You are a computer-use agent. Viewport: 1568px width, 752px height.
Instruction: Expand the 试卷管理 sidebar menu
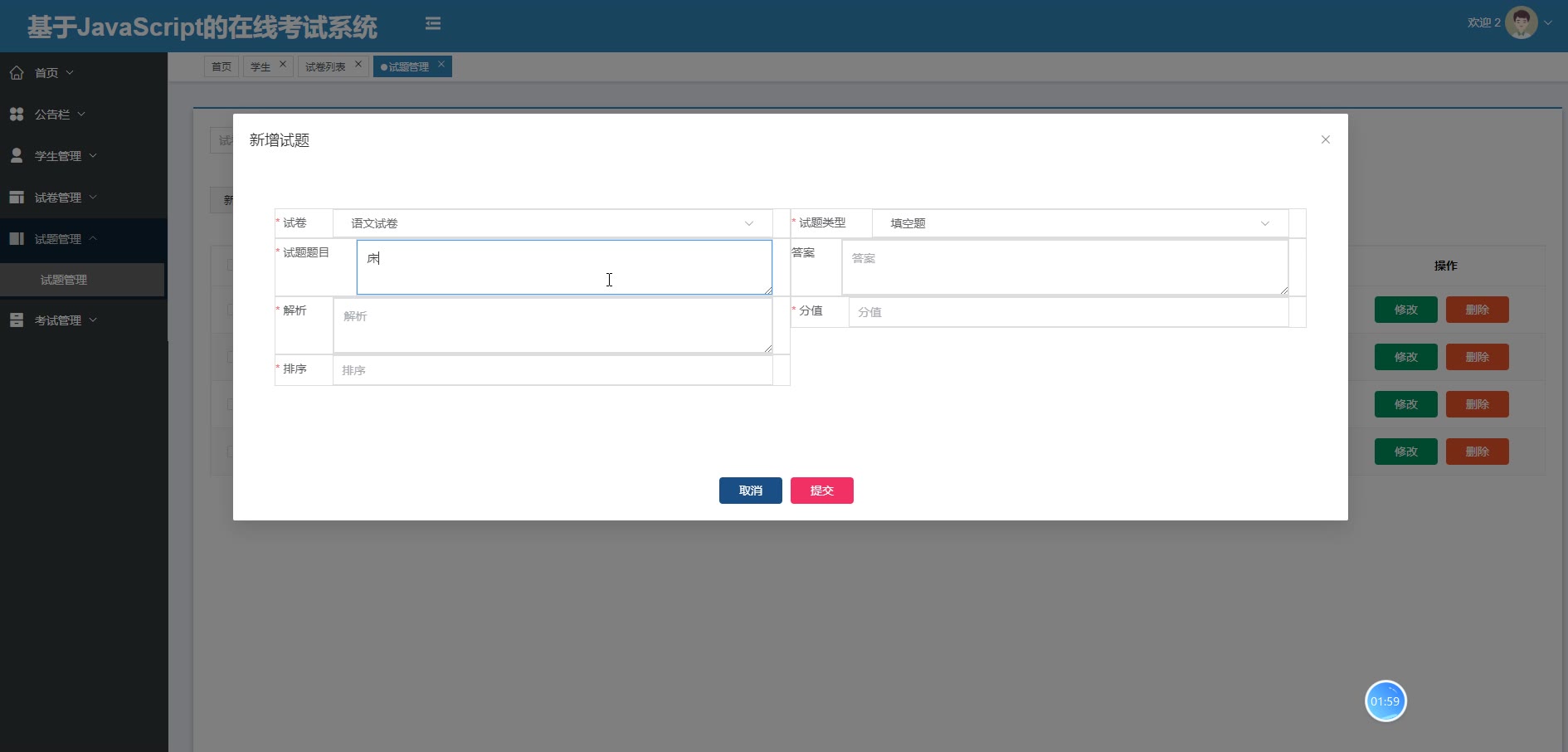(83, 198)
